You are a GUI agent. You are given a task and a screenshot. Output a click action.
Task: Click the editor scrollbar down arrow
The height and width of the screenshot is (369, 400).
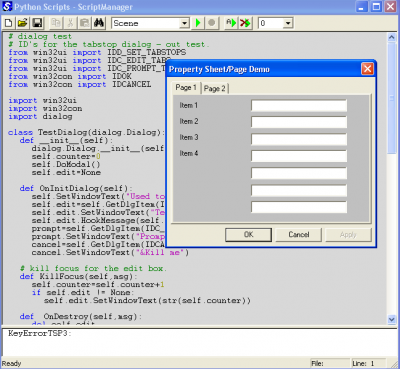pos(392,319)
